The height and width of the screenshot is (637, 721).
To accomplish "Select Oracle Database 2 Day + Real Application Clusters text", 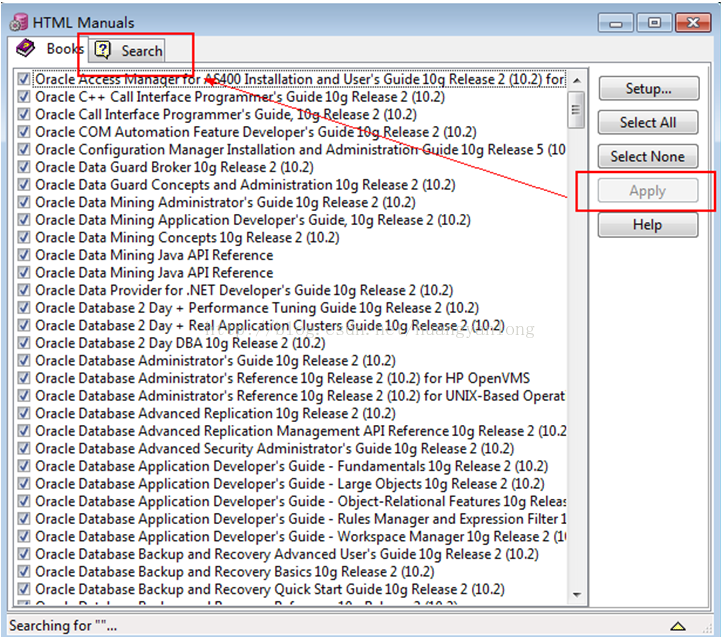I will [270, 326].
